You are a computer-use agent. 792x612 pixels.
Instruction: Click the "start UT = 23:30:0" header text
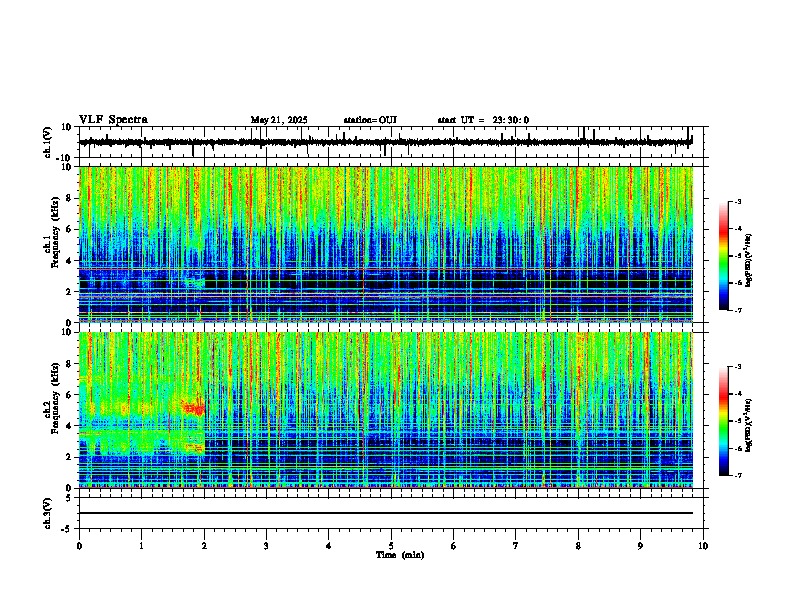(483, 120)
